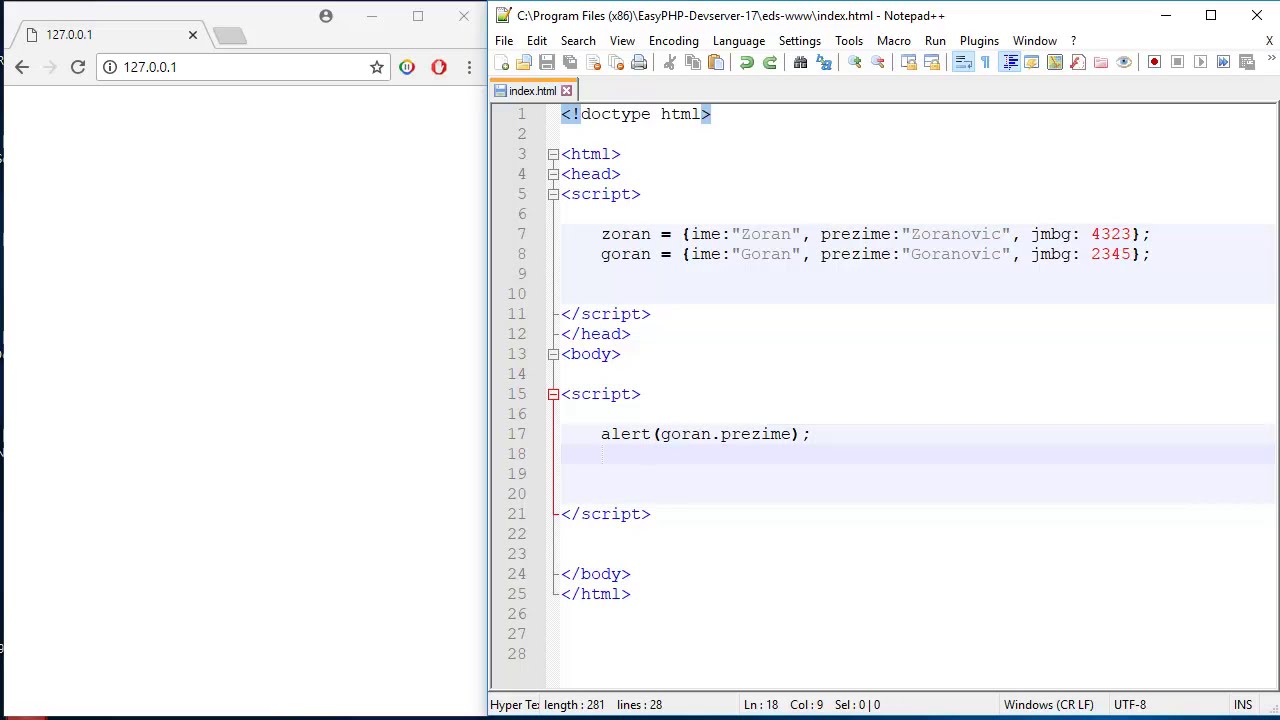Viewport: 1280px width, 720px height.
Task: Click the Save recorded macro icon
Action: (x=1247, y=62)
